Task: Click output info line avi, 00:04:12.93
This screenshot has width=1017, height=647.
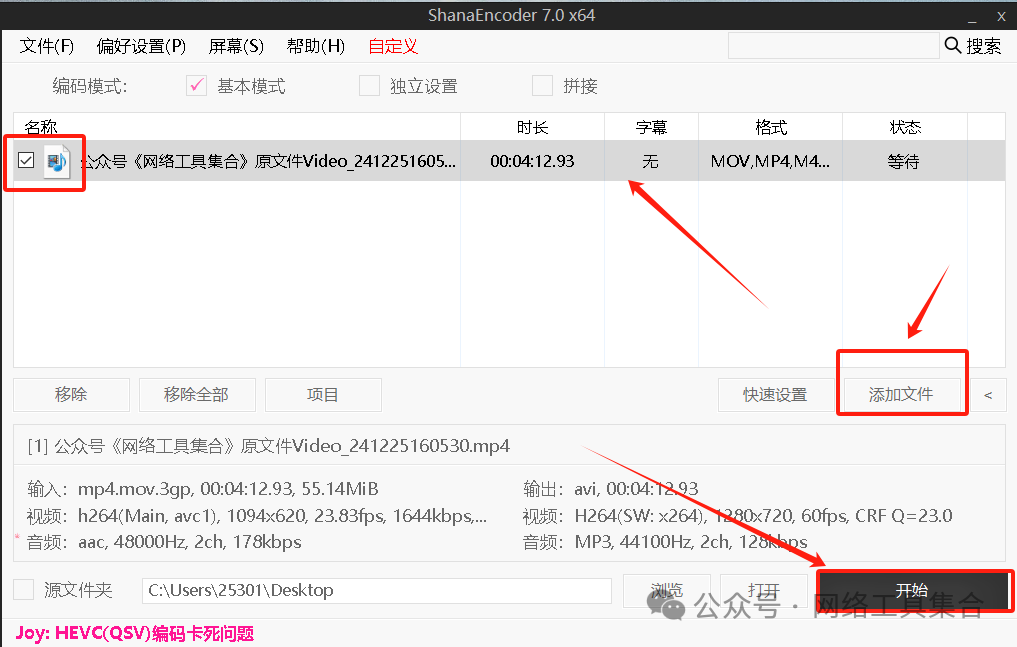Action: [x=610, y=489]
